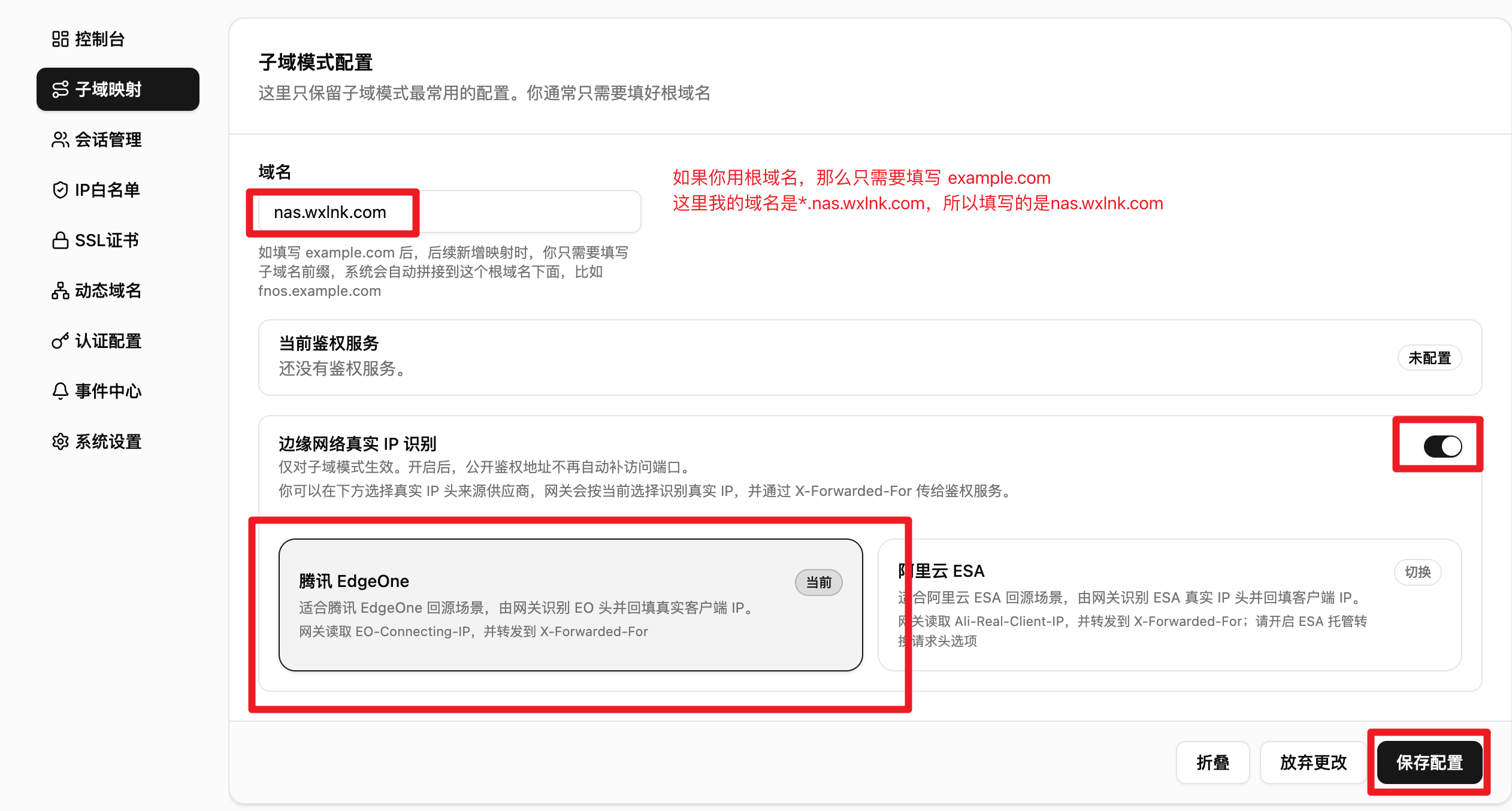
Task: Click the 放弃更改 button
Action: click(1313, 762)
